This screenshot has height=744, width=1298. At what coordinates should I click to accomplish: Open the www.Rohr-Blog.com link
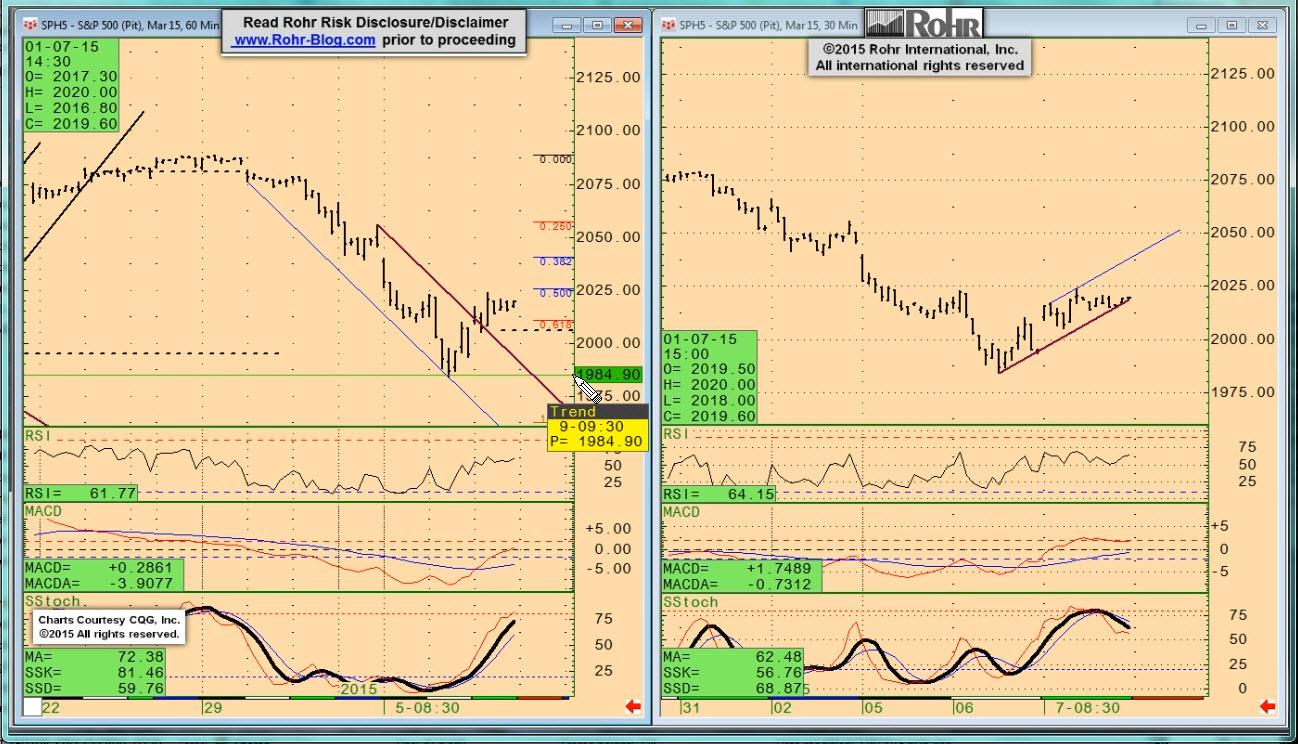[x=304, y=40]
